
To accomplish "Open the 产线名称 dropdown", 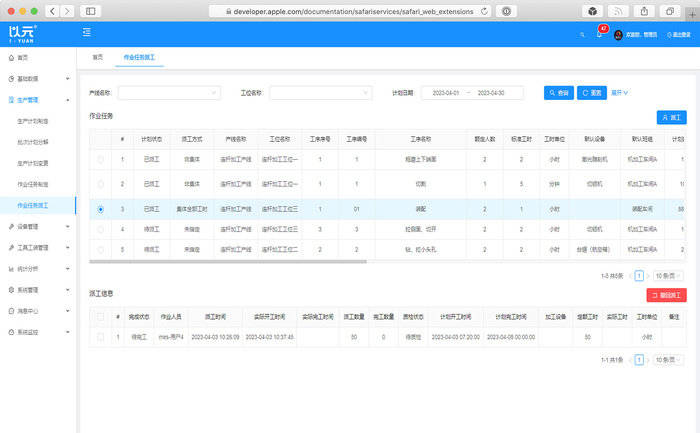I will (x=169, y=93).
